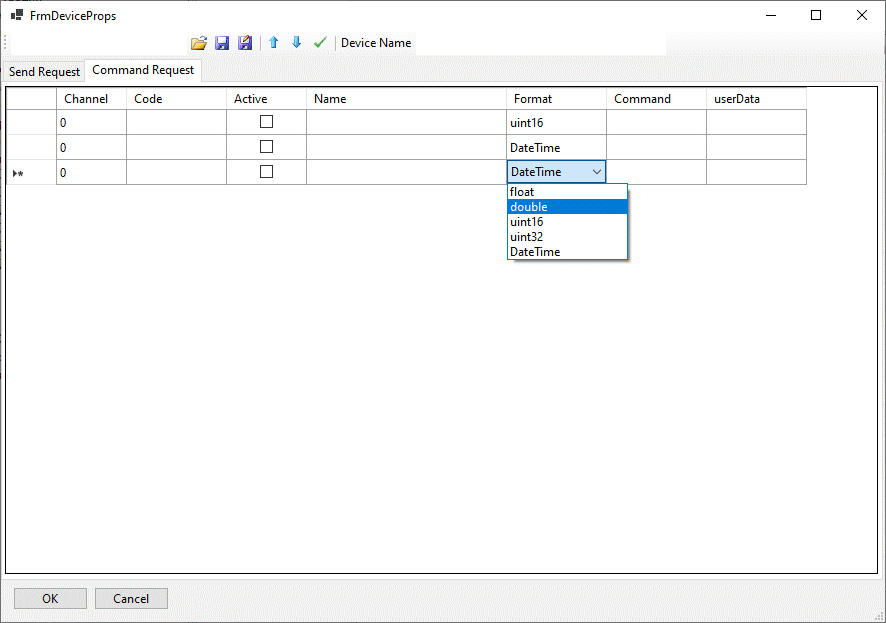Click the Cancel button
The image size is (886, 623).
(131, 599)
